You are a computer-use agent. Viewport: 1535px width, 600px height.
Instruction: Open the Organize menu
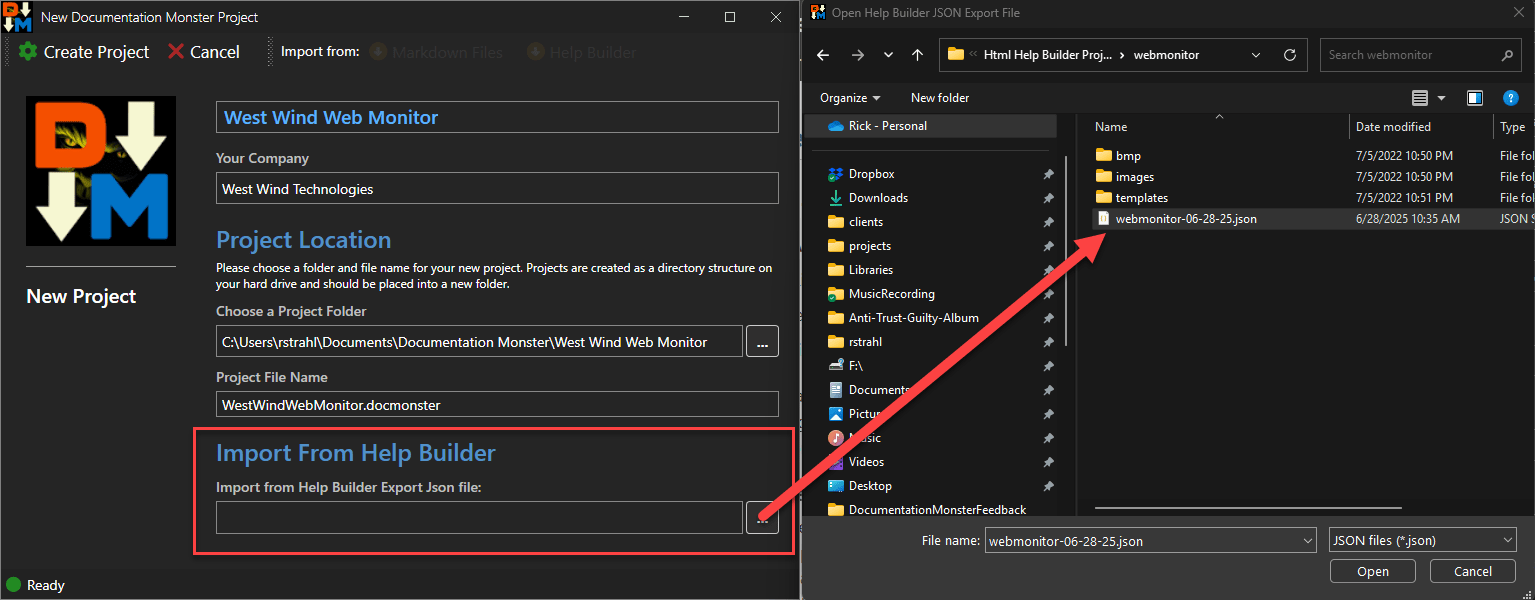point(850,98)
